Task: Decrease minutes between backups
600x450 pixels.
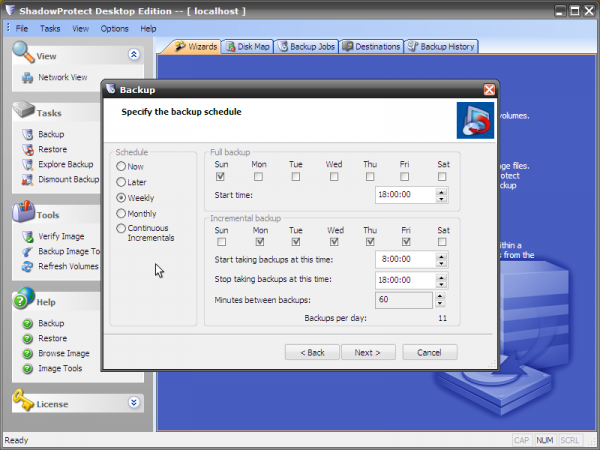Action: 440,304
